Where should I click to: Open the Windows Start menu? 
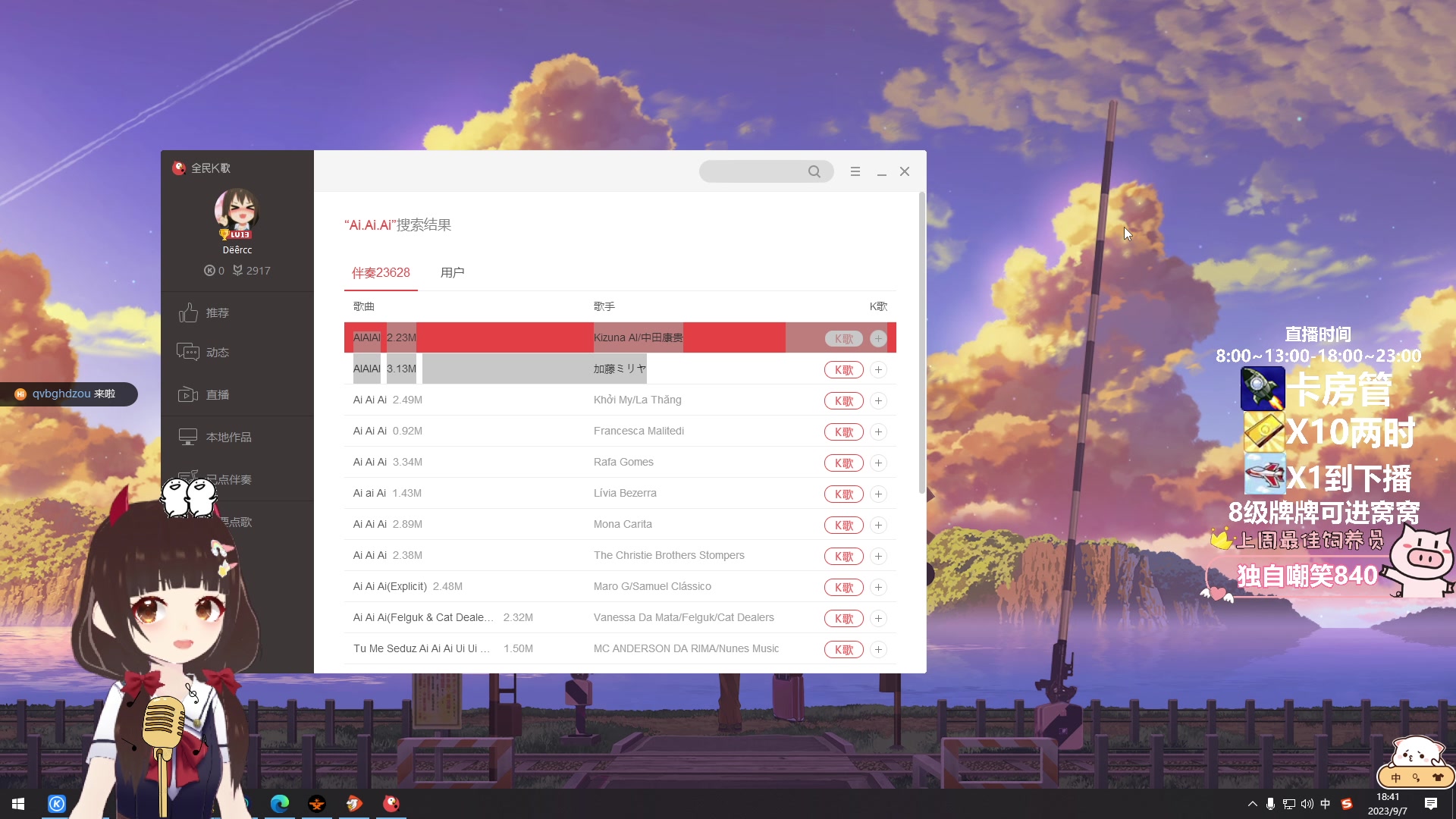tap(18, 804)
